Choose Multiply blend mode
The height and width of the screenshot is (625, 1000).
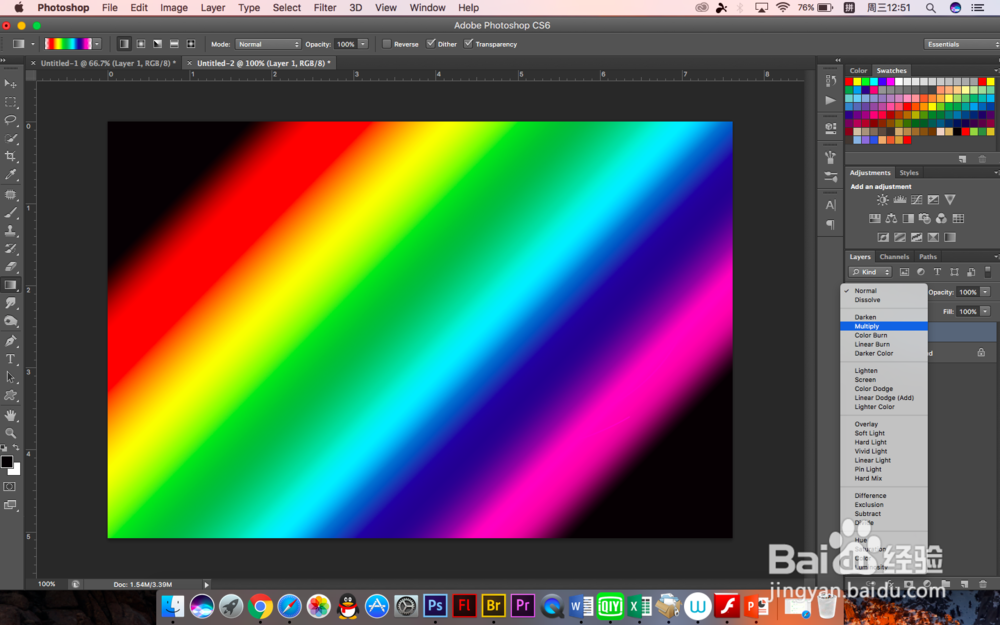pyautogui.click(x=884, y=326)
